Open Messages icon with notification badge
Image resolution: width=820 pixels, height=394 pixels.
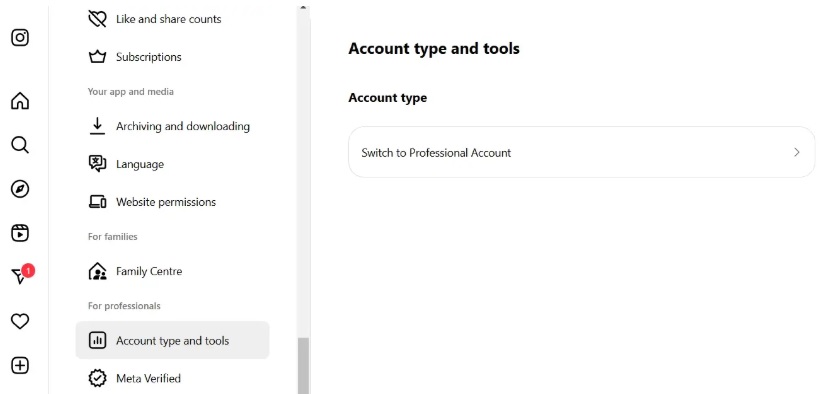(x=22, y=275)
